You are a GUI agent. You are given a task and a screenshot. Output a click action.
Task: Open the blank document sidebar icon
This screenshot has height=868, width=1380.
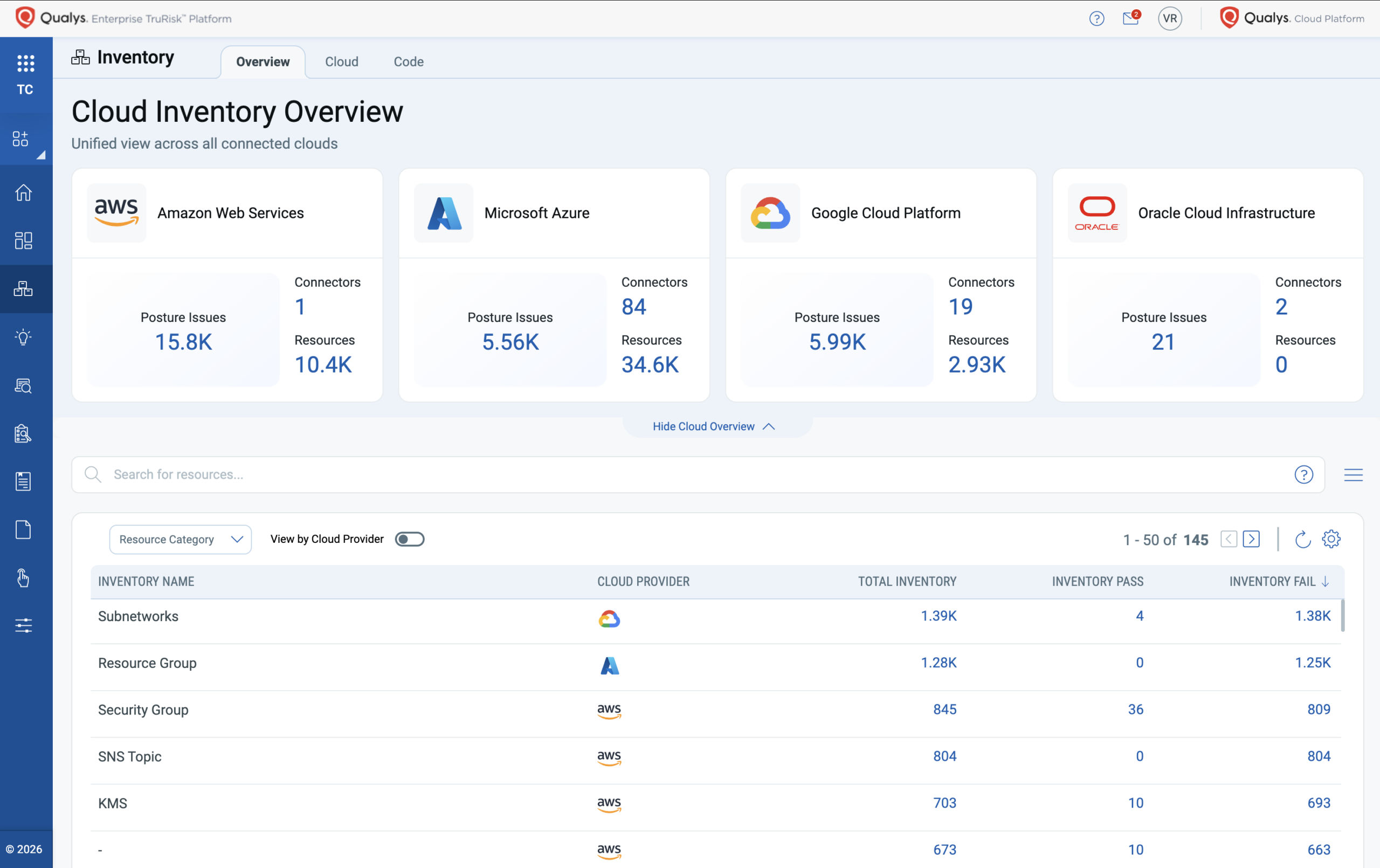[24, 530]
